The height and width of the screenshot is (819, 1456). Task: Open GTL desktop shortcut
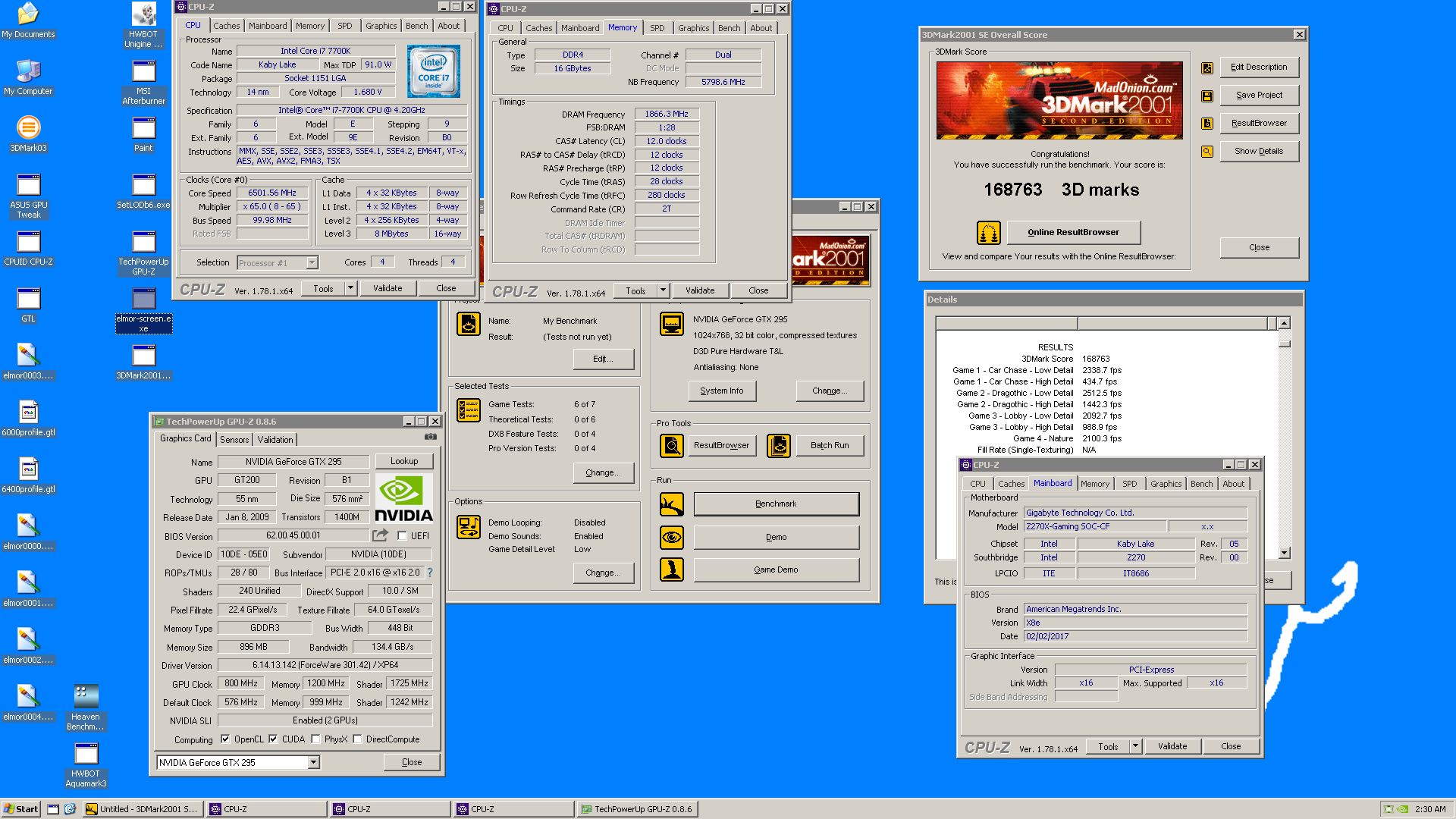pyautogui.click(x=28, y=305)
